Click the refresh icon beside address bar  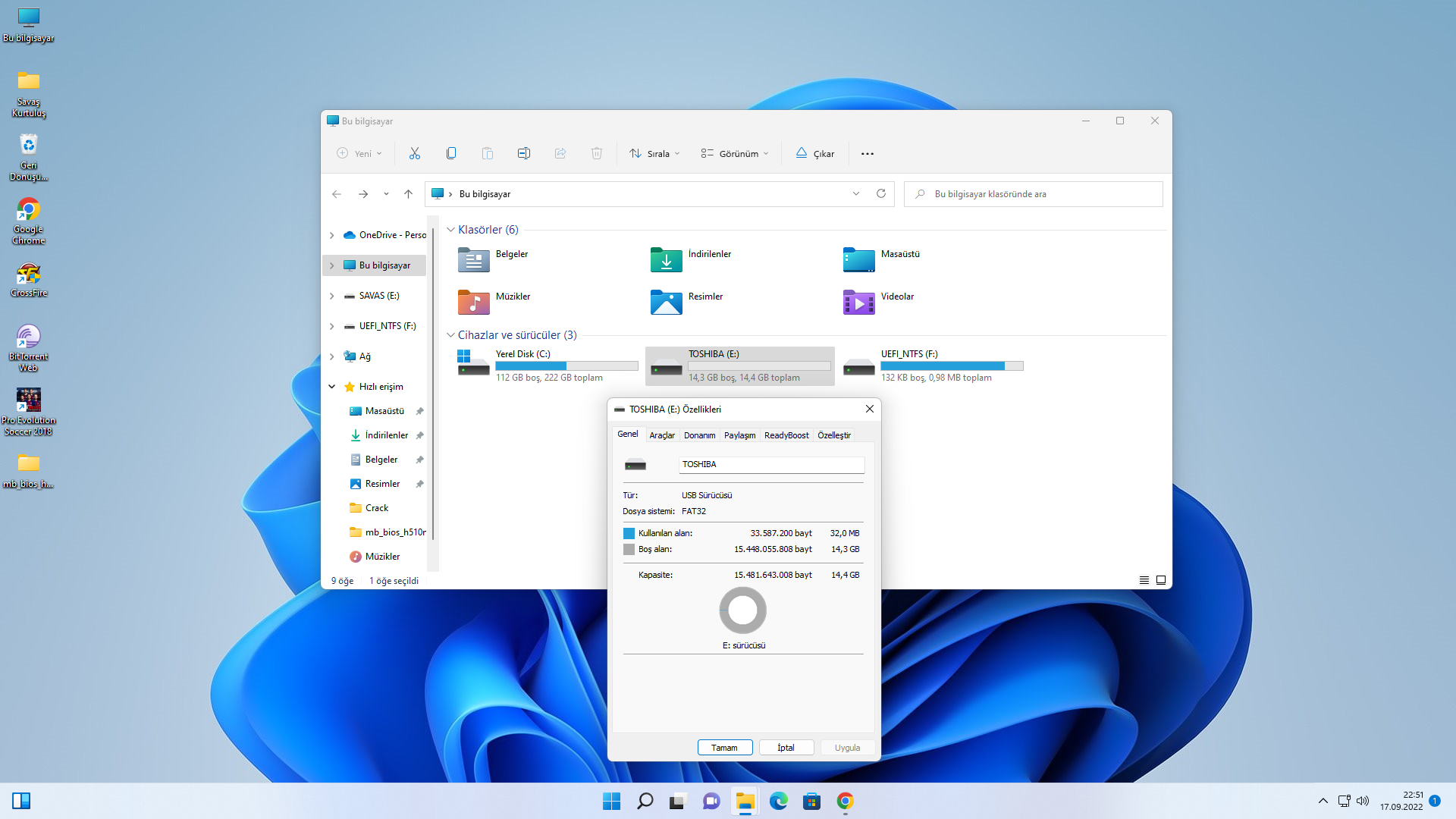pyautogui.click(x=881, y=194)
